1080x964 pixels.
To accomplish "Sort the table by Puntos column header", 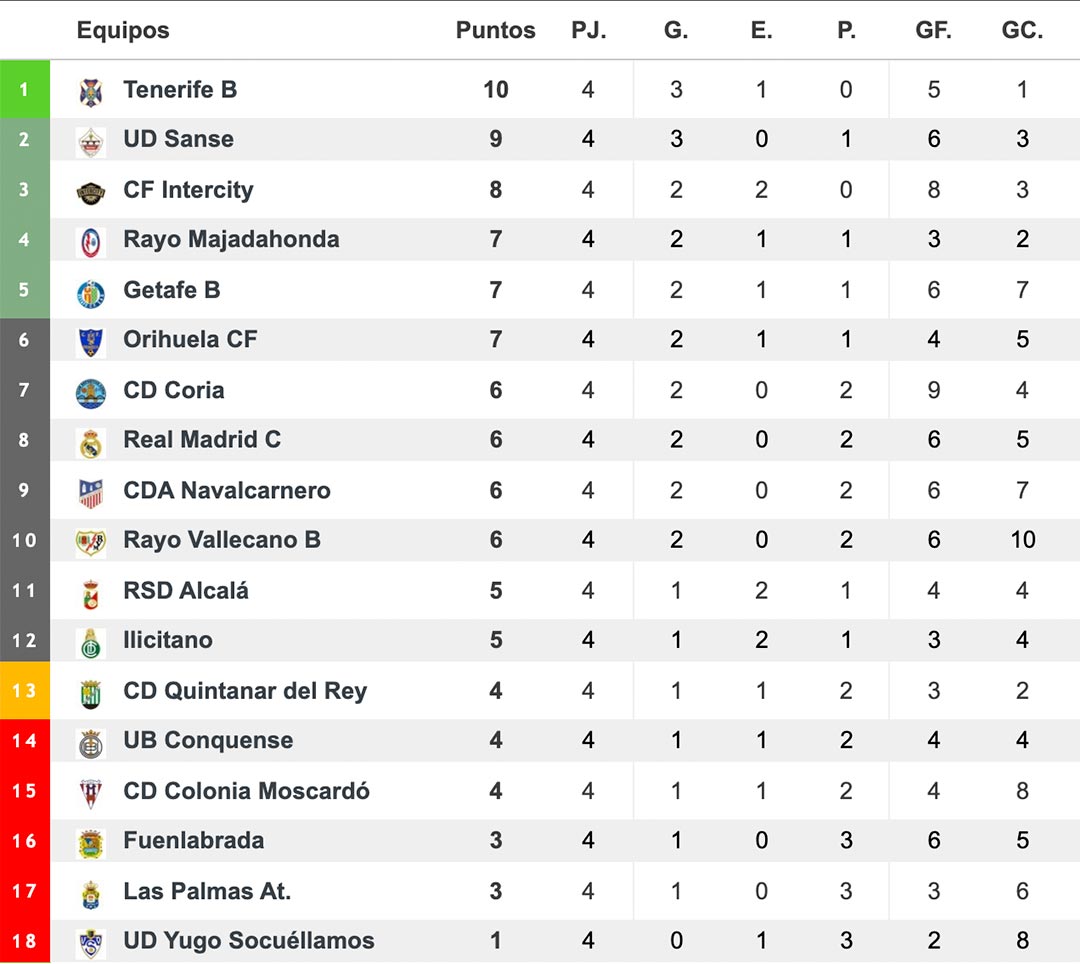I will tap(495, 30).
